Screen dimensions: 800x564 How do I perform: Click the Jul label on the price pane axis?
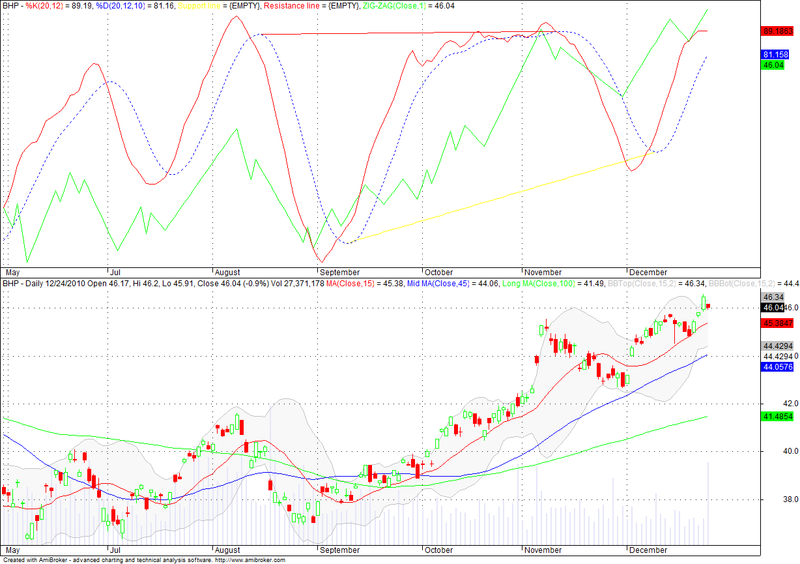(115, 550)
